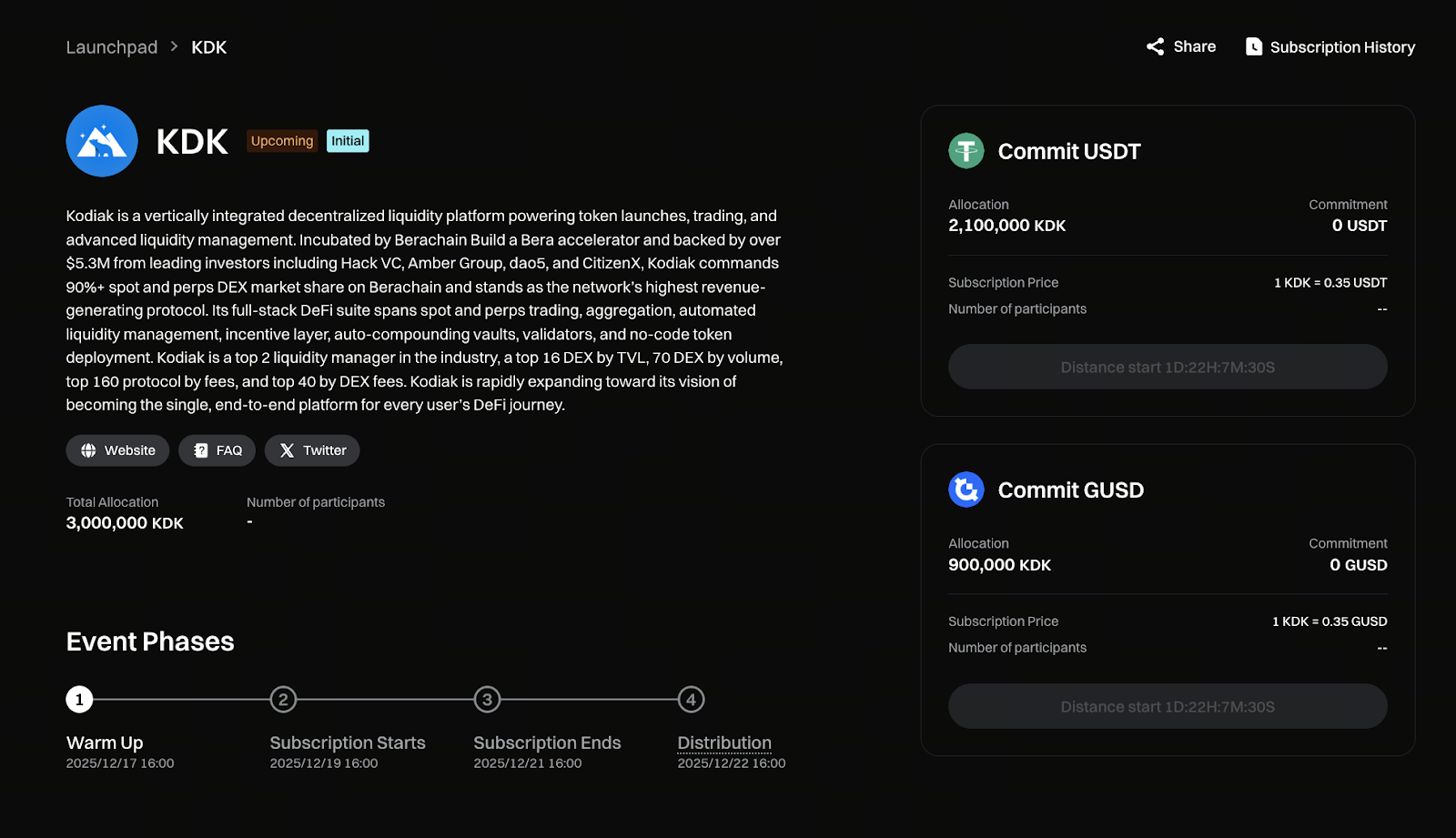Go back to Launchpad breadcrumb
The height and width of the screenshot is (838, 1456).
pos(112,47)
